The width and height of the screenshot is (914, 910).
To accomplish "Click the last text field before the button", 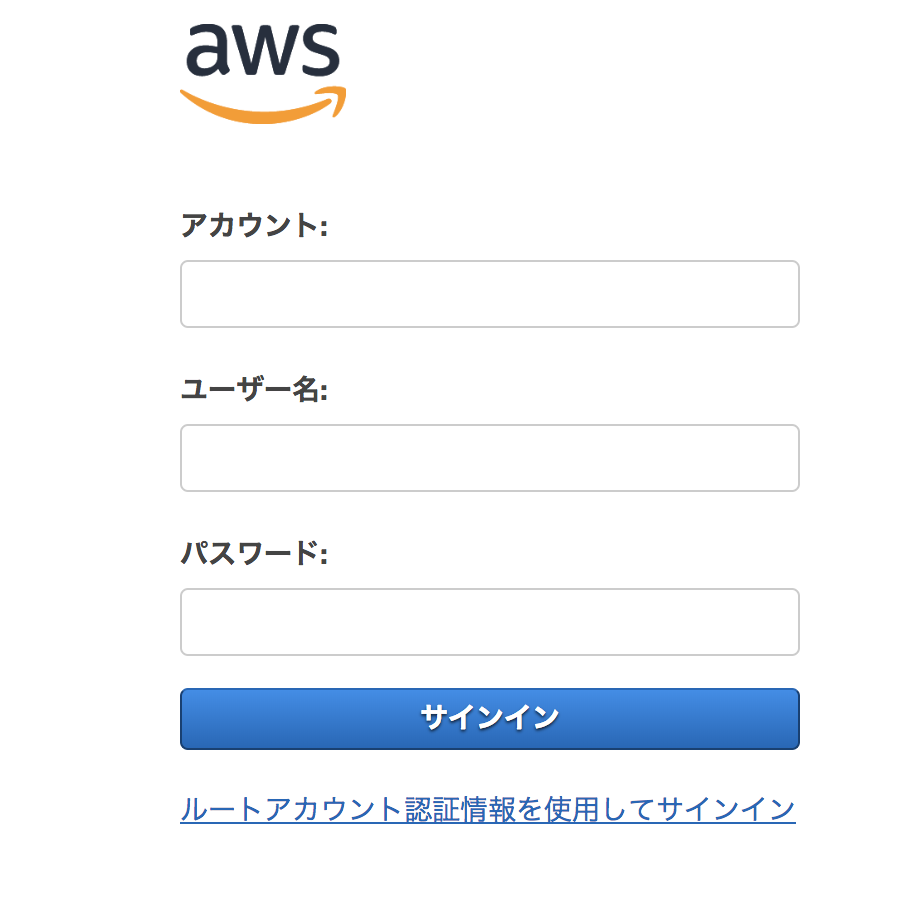I will 489,621.
